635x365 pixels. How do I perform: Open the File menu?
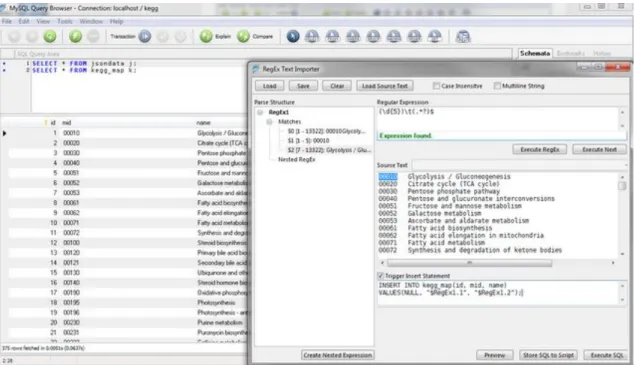(x=7, y=21)
